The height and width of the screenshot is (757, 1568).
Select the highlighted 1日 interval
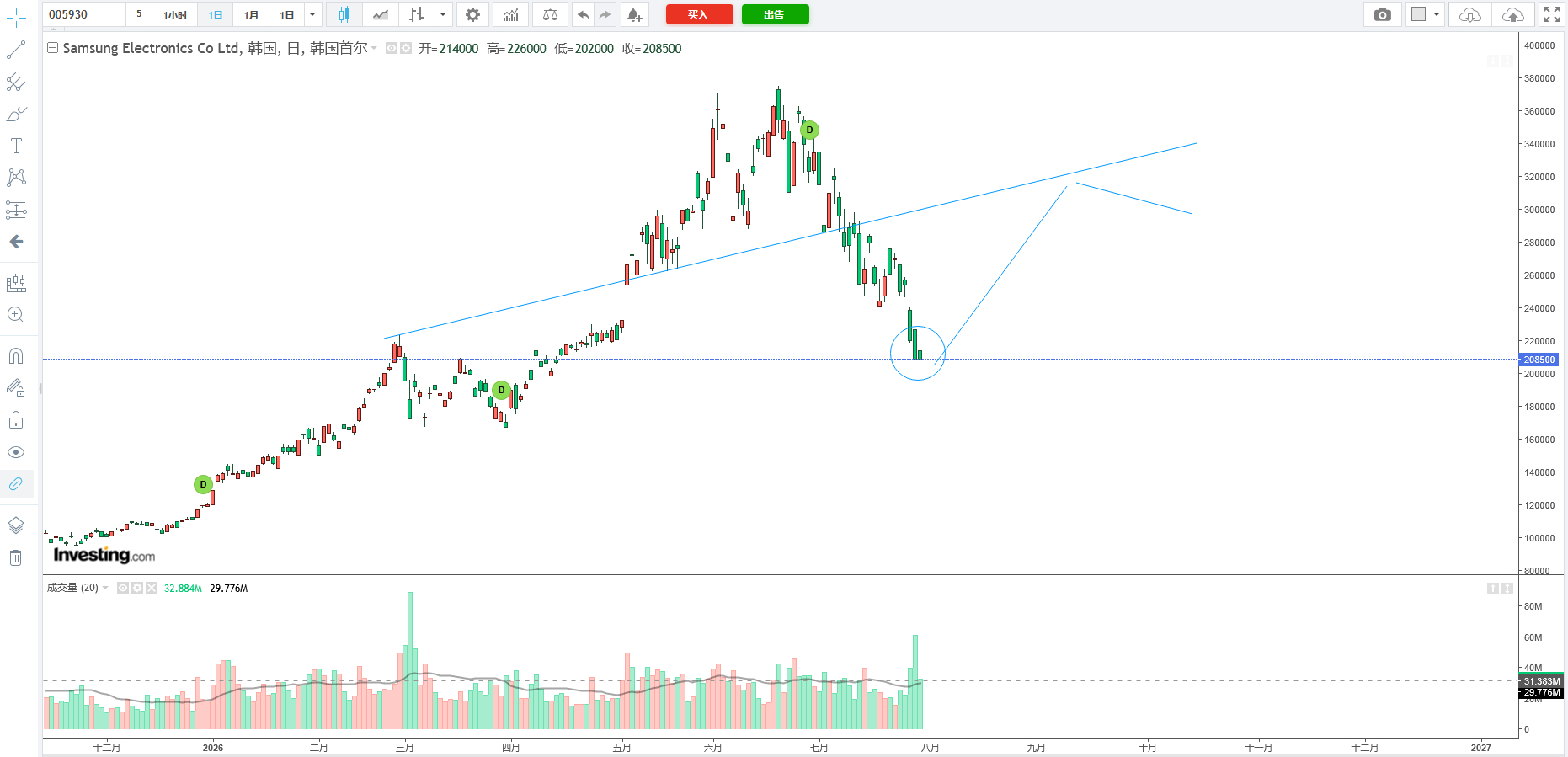pos(216,14)
